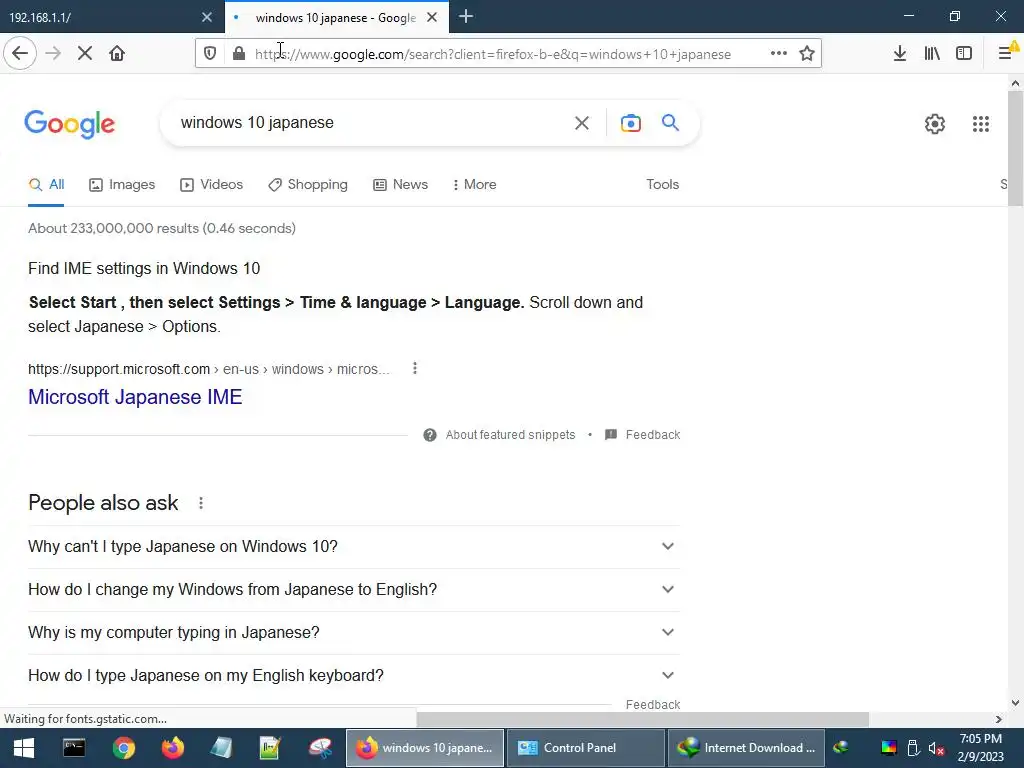Expand change Windows from Japanese to English
Image resolution: width=1024 pixels, height=768 pixels.
[354, 590]
